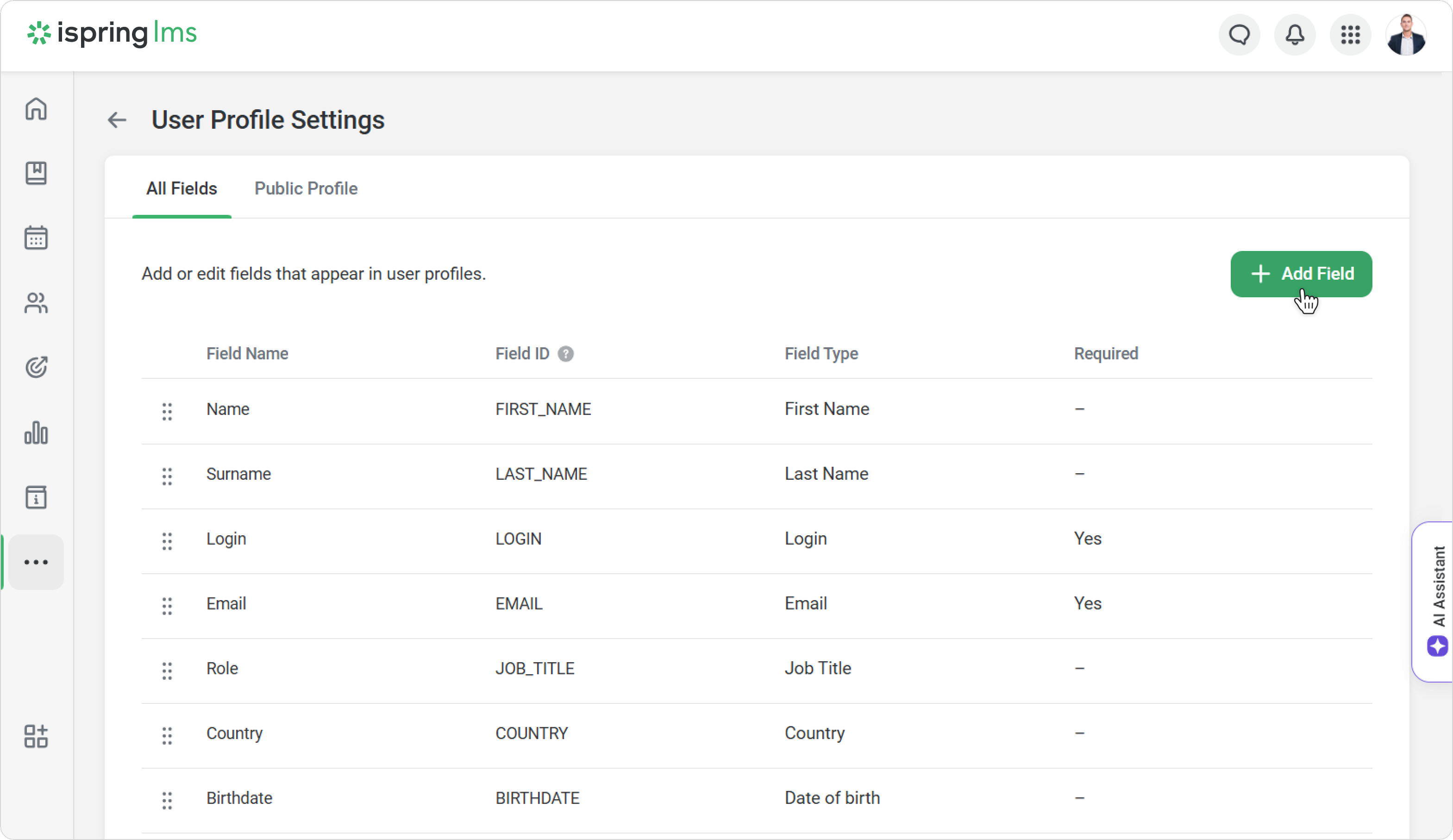Open the Users people icon in sidebar

(36, 303)
